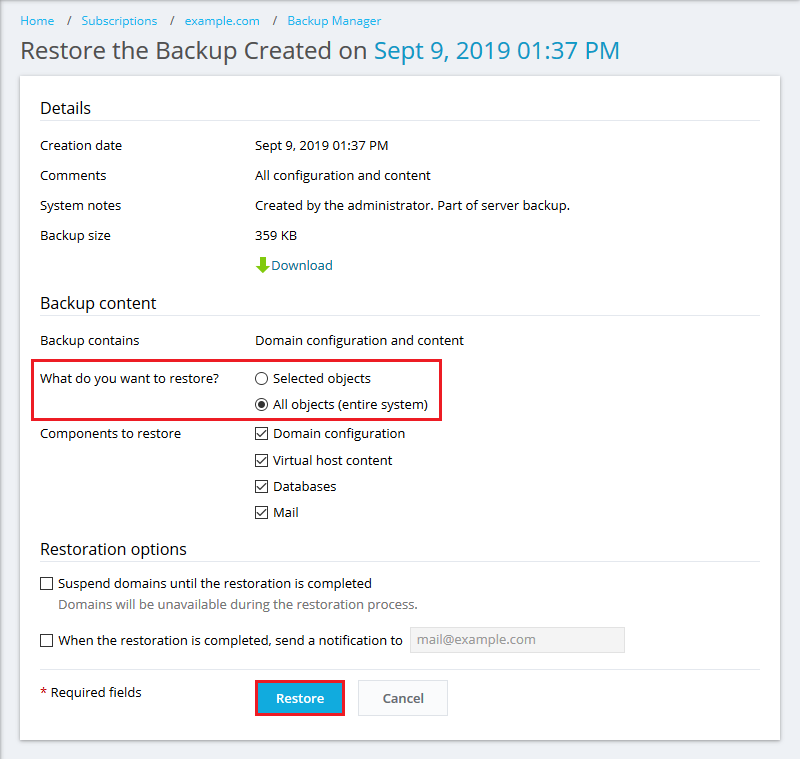Image resolution: width=800 pixels, height=759 pixels.
Task: Navigate to example.com breadcrumb
Action: (222, 21)
